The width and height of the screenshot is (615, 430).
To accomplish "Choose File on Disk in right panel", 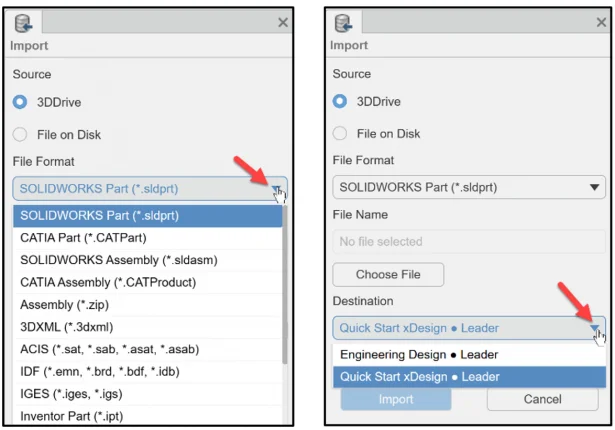I will point(340,134).
